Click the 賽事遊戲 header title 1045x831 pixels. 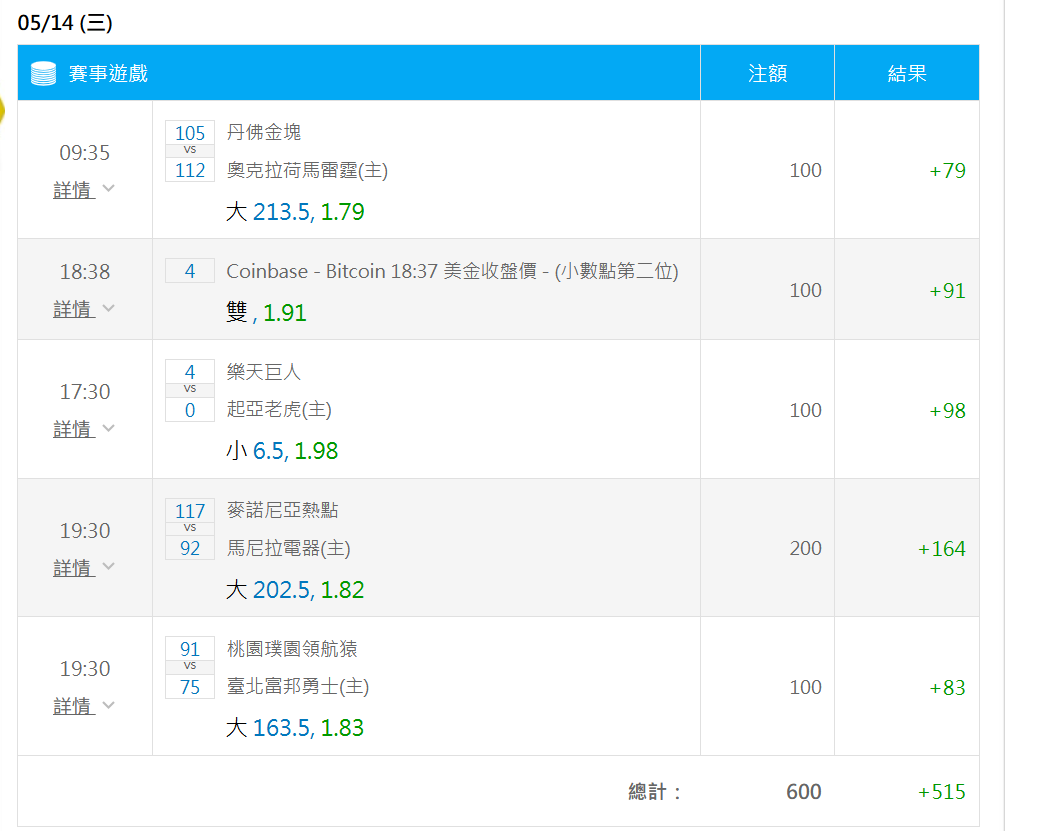point(108,73)
